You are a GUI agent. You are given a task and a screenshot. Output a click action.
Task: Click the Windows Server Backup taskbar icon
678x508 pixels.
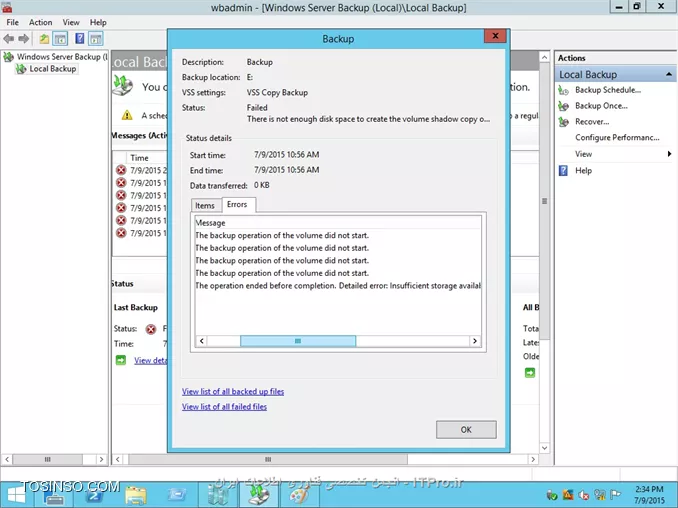pyautogui.click(x=259, y=495)
